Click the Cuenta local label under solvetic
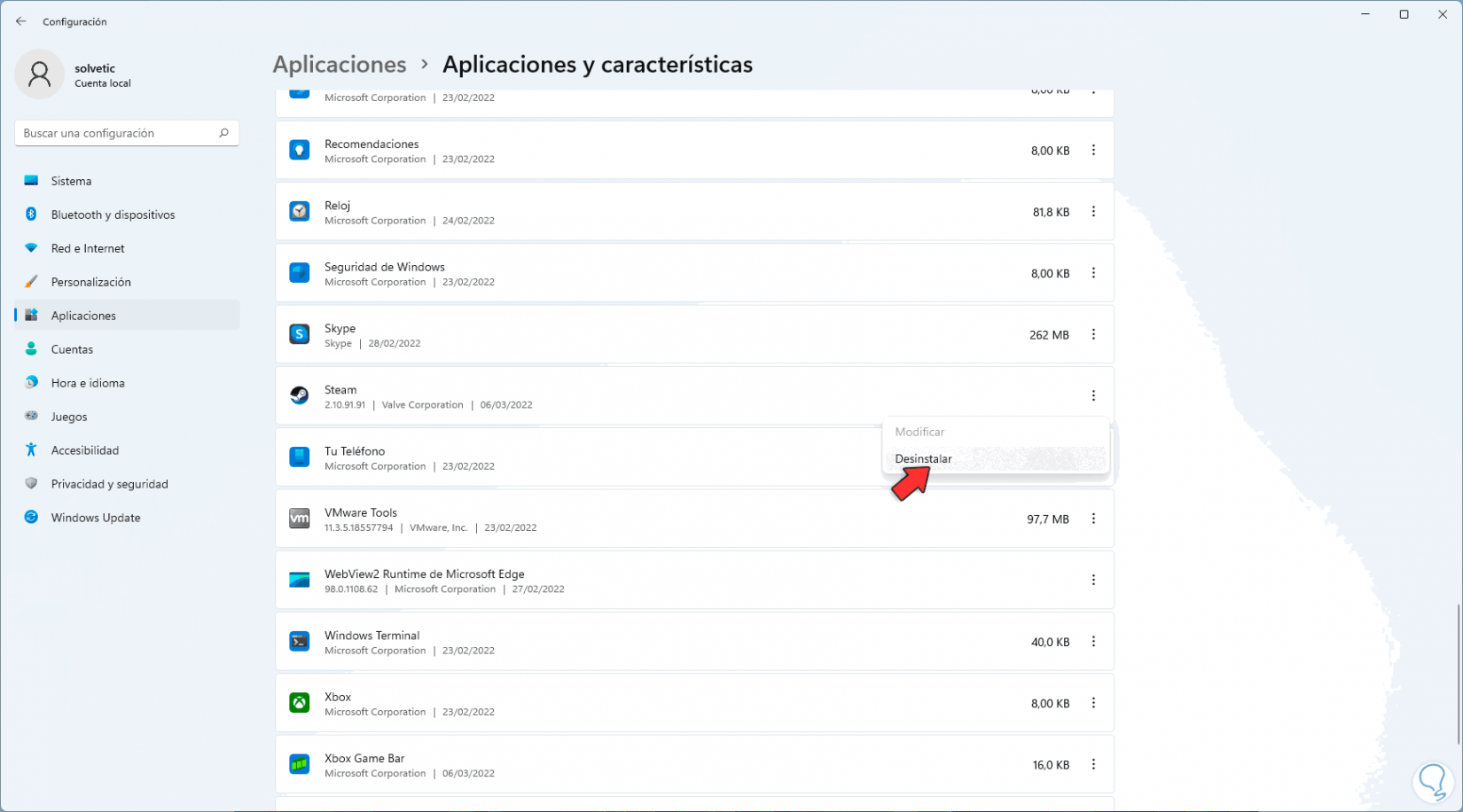This screenshot has width=1463, height=812. point(103,83)
